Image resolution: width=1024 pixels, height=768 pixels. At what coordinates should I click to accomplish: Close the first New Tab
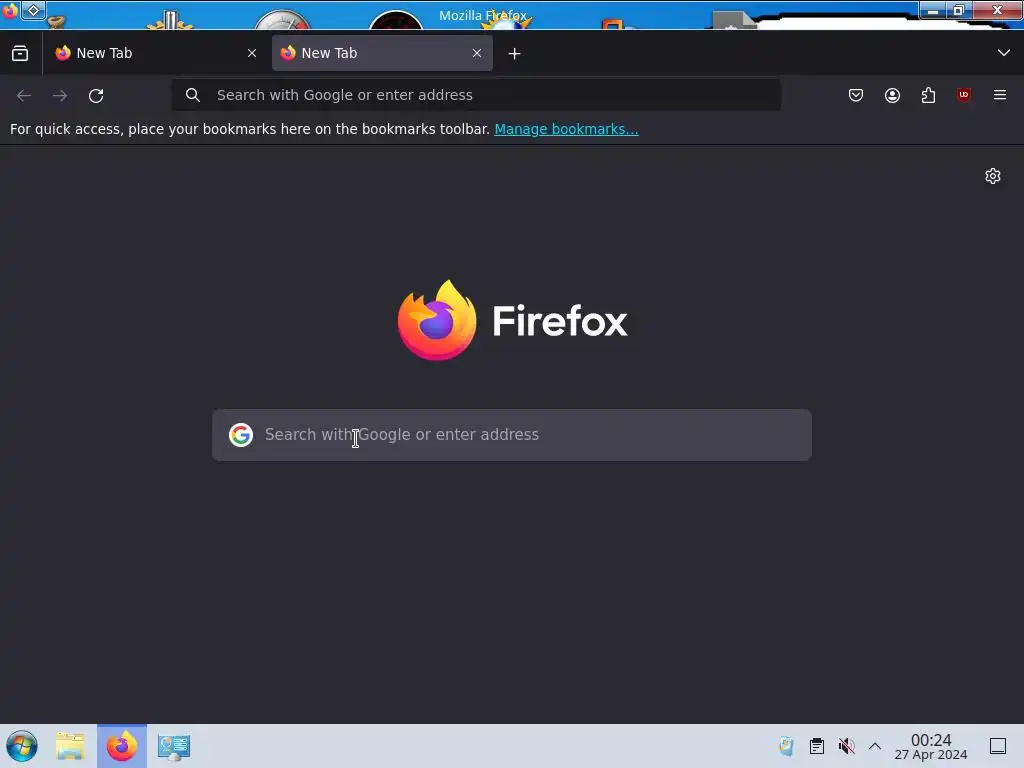[x=252, y=54]
